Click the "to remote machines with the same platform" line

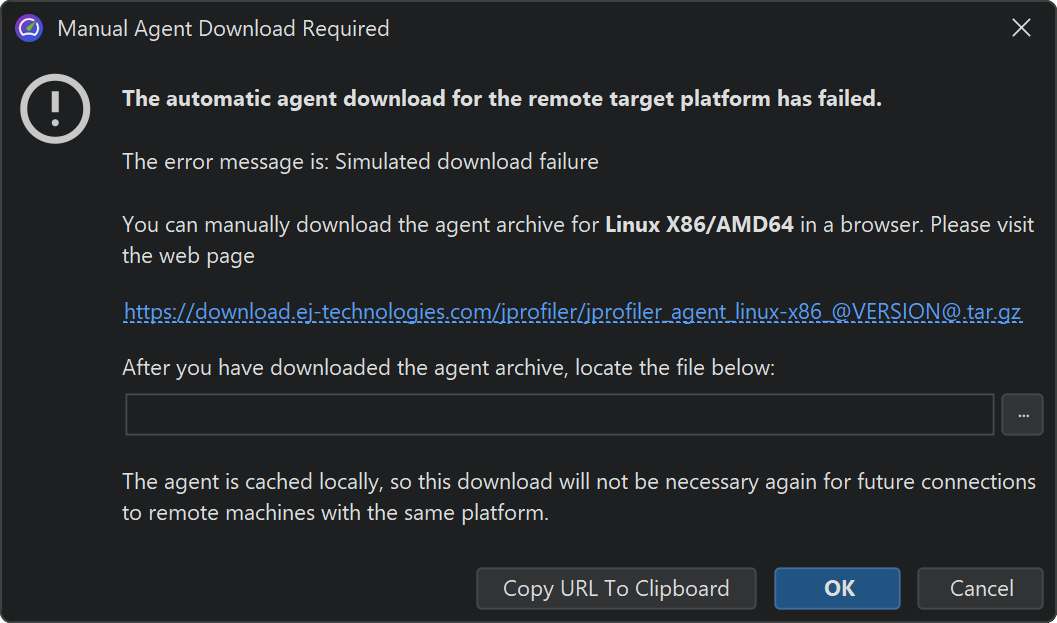[335, 514]
